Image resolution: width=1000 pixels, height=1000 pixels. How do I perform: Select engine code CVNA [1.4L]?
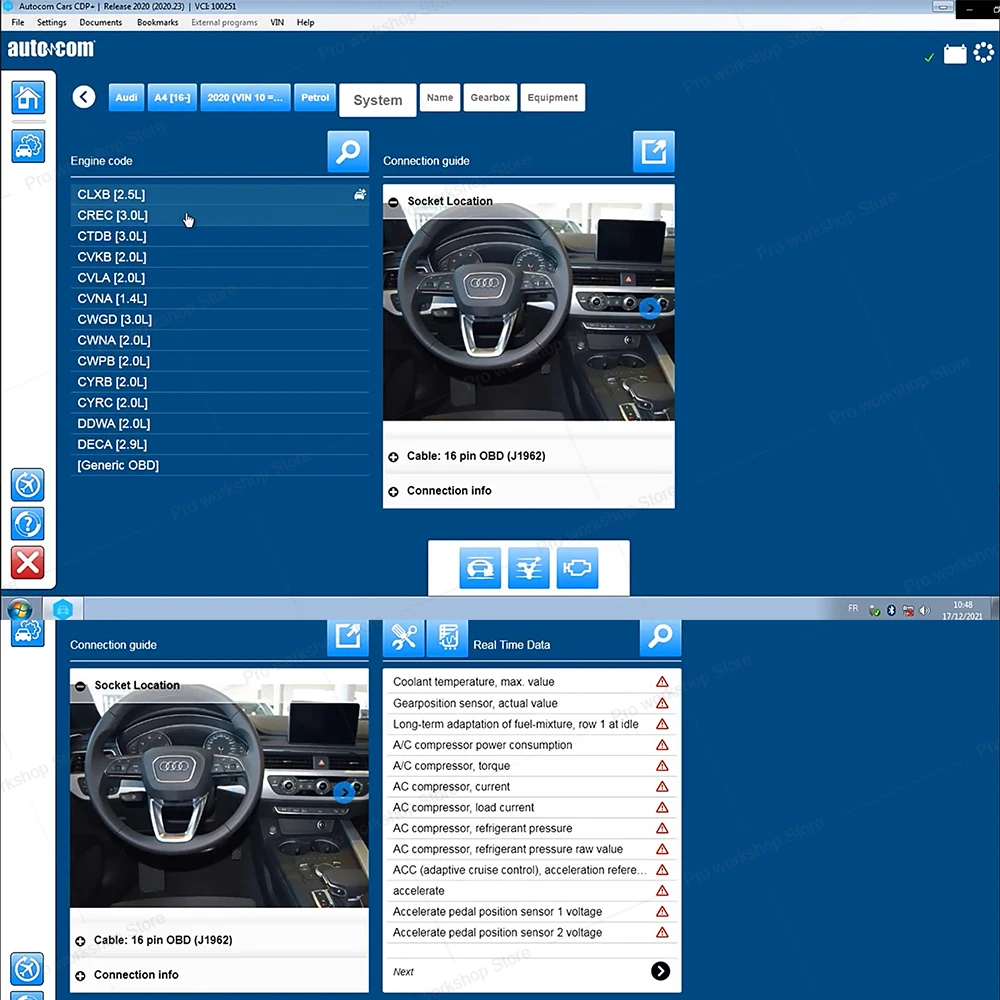click(112, 299)
